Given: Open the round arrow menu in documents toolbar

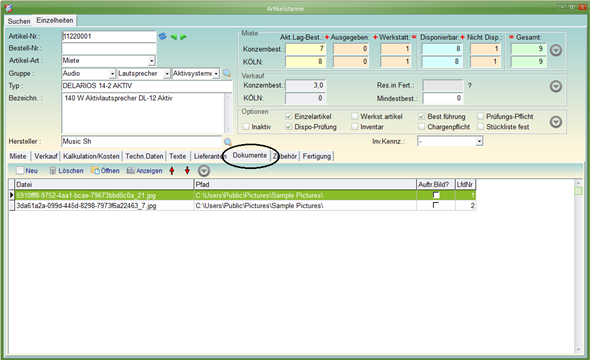Looking at the screenshot, I should coord(204,171).
